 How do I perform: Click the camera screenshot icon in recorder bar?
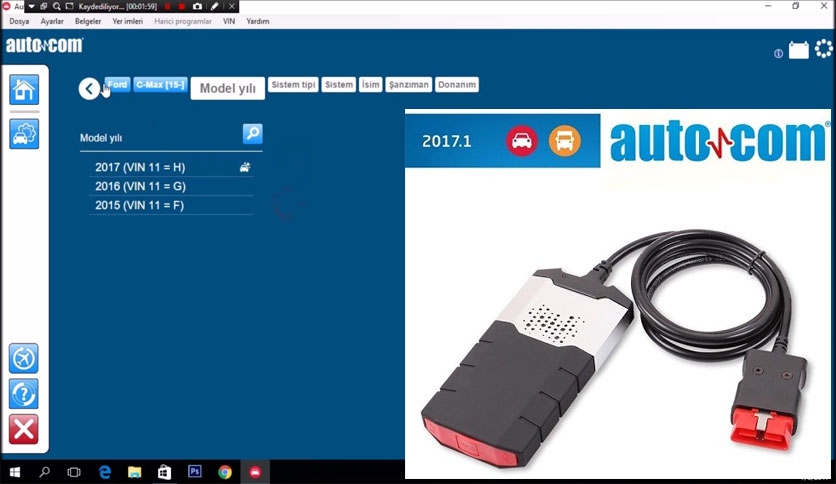(197, 6)
